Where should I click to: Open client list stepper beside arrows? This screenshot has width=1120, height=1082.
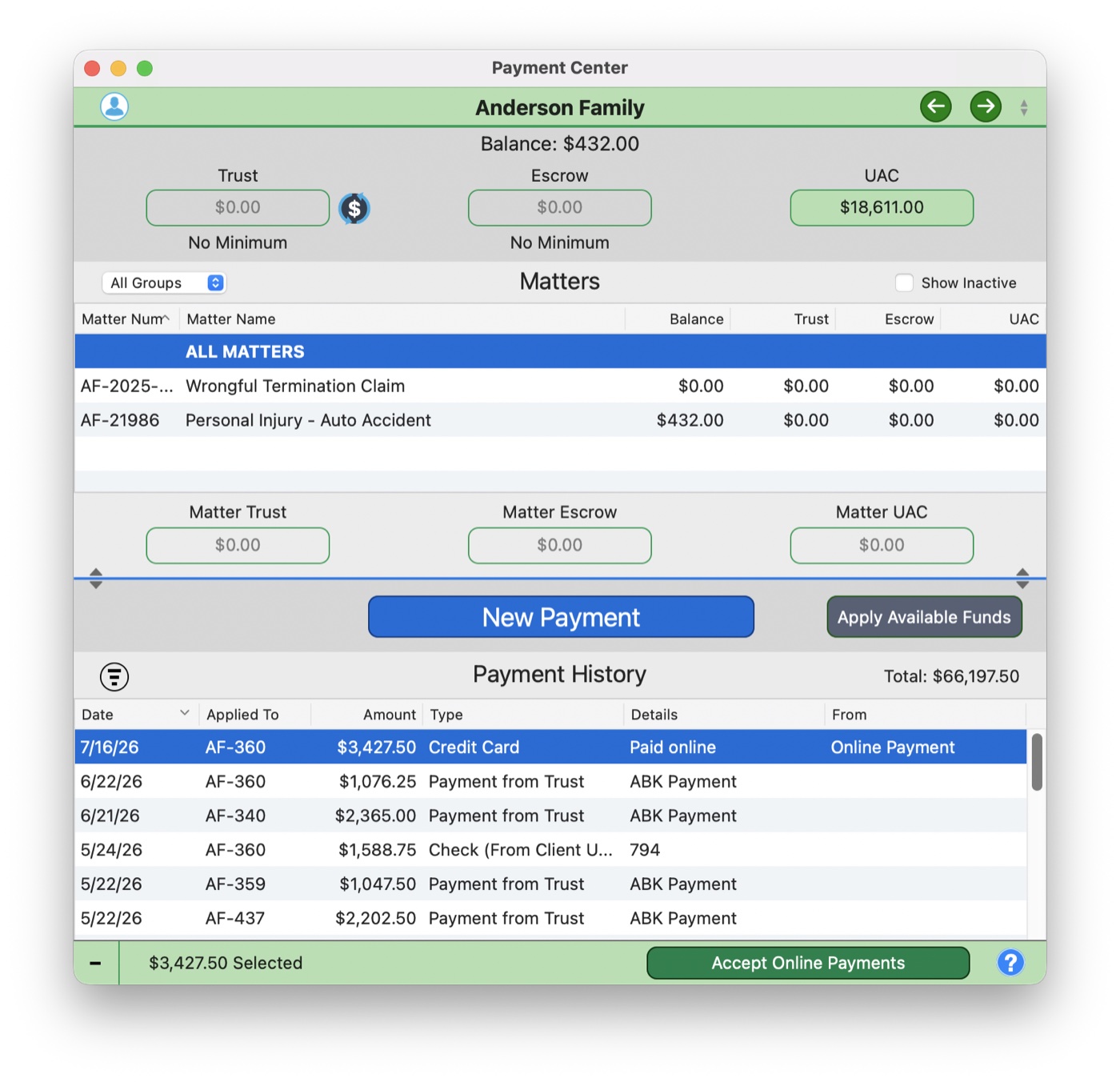tap(1024, 107)
